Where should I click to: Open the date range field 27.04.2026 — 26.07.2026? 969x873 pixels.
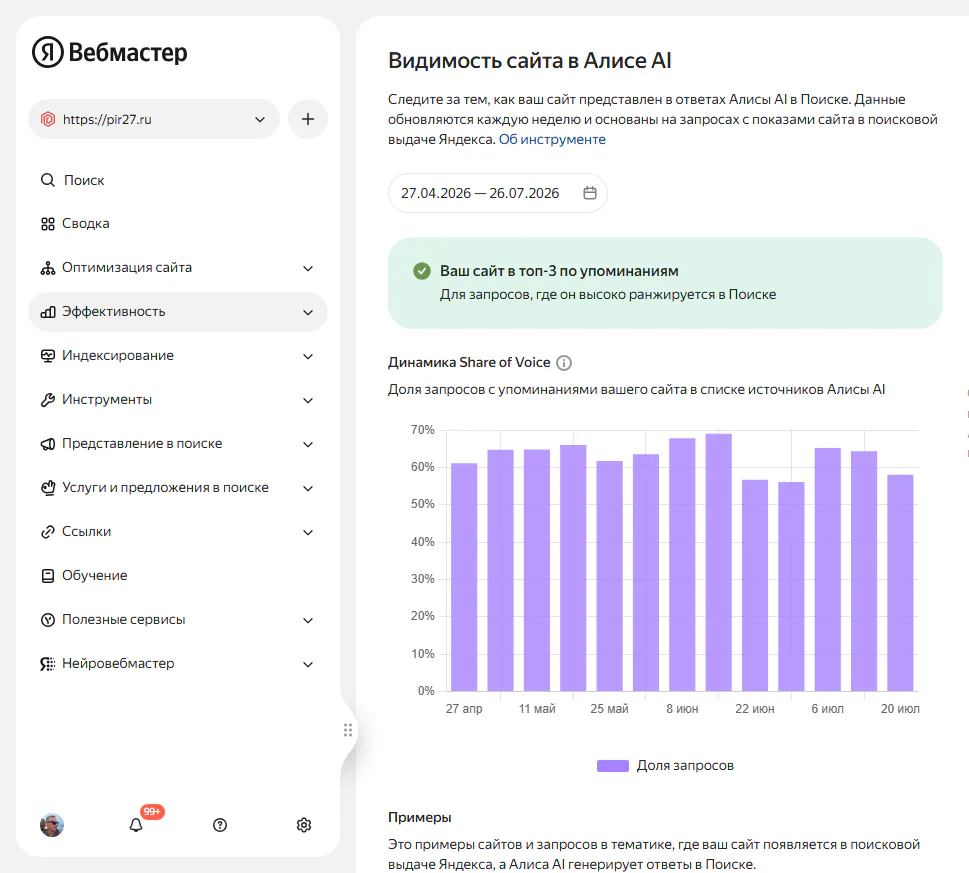[x=497, y=193]
